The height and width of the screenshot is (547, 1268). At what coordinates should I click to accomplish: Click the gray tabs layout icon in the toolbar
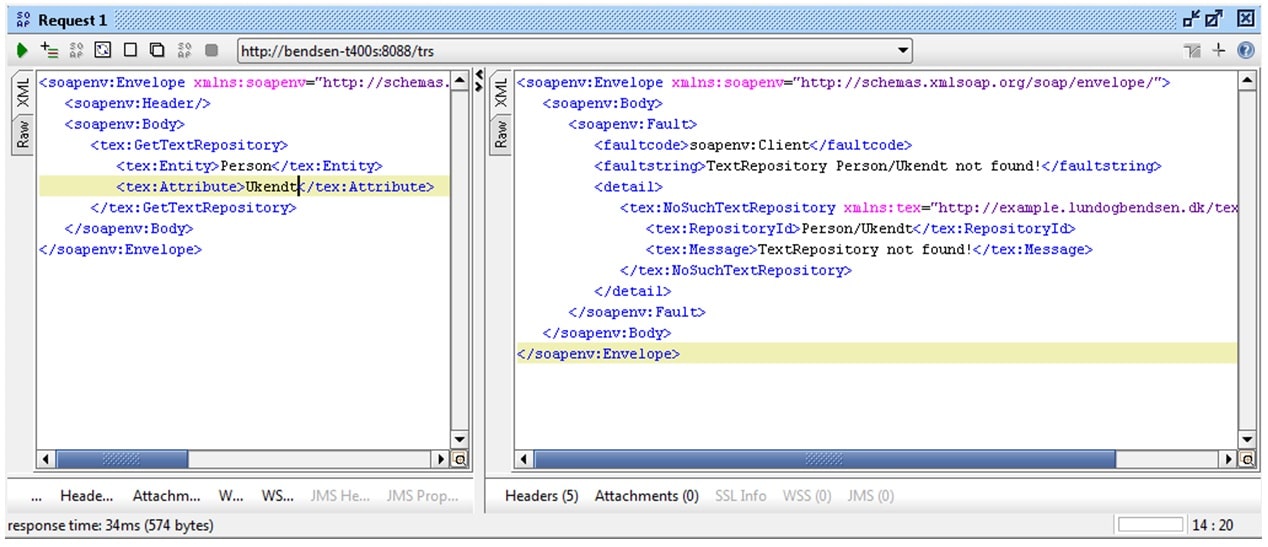[1191, 50]
